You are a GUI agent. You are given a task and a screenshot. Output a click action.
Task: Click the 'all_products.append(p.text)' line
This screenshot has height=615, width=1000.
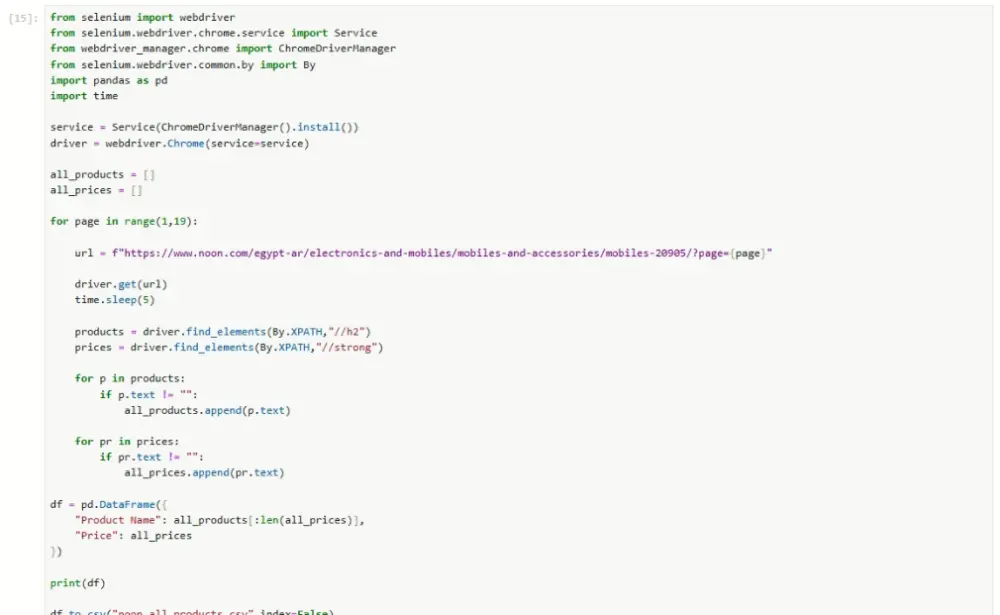(x=207, y=410)
